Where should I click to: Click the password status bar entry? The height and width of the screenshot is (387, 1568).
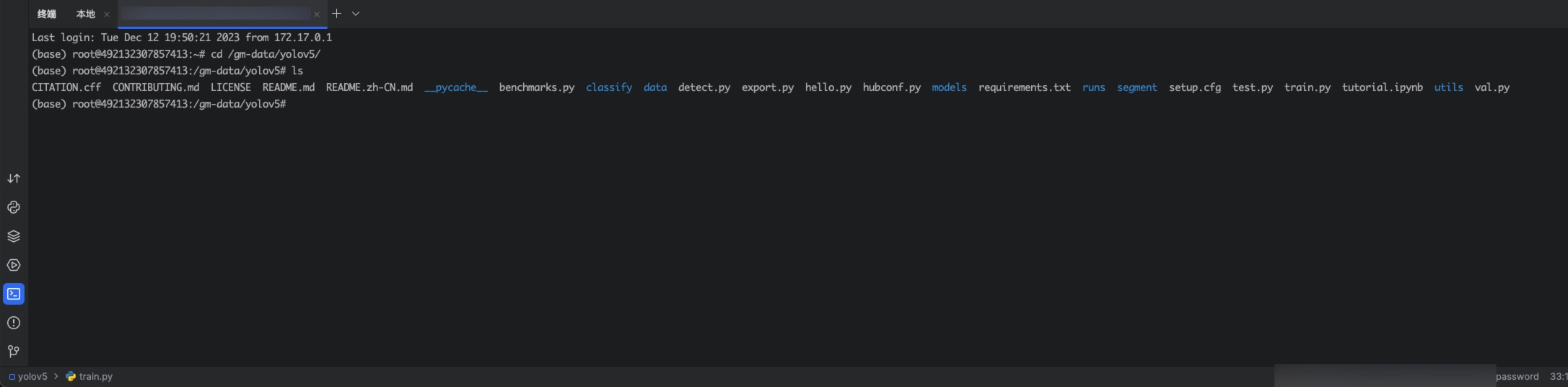[1517, 376]
